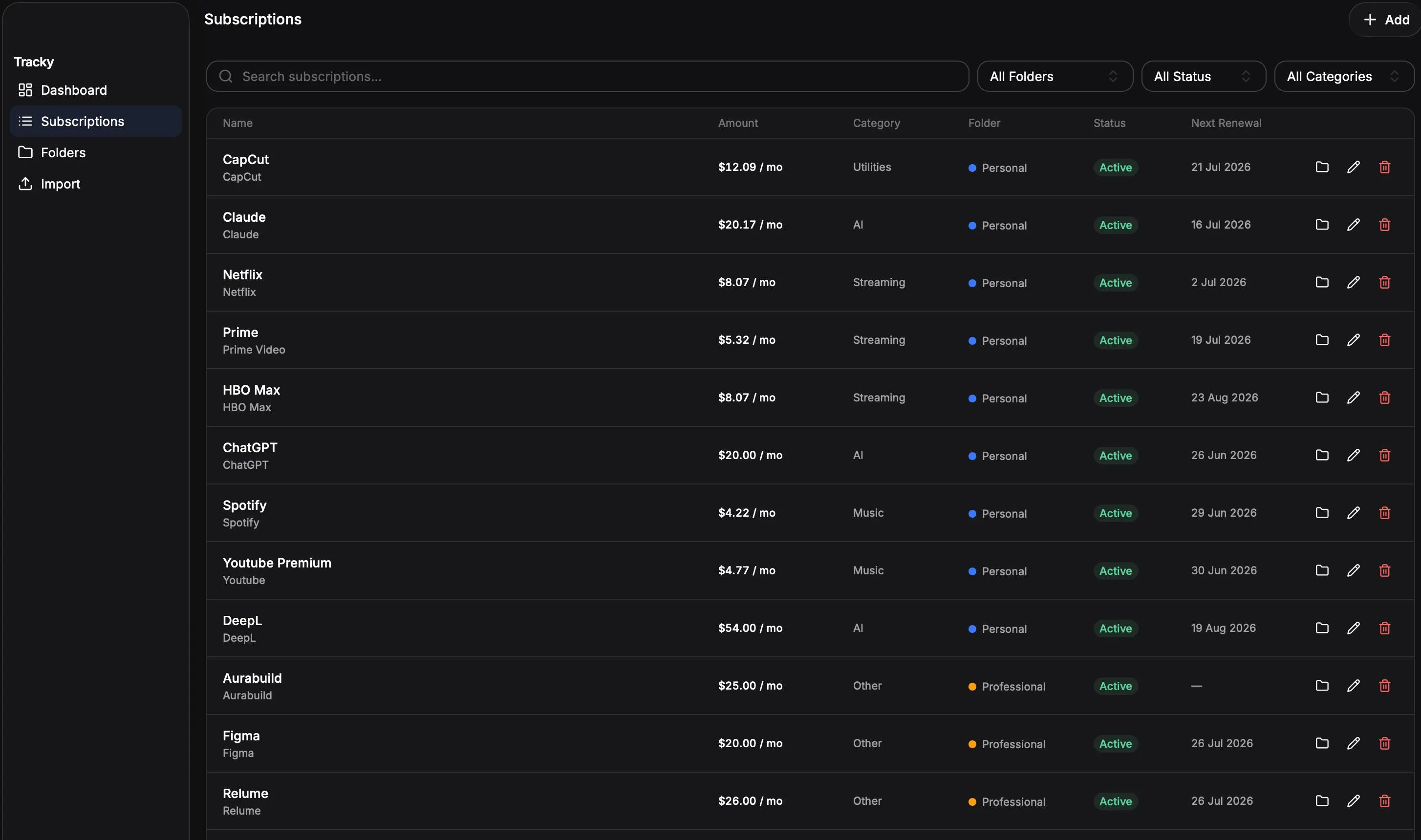This screenshot has width=1421, height=840.
Task: Open the All Folders dropdown
Action: 1055,76
